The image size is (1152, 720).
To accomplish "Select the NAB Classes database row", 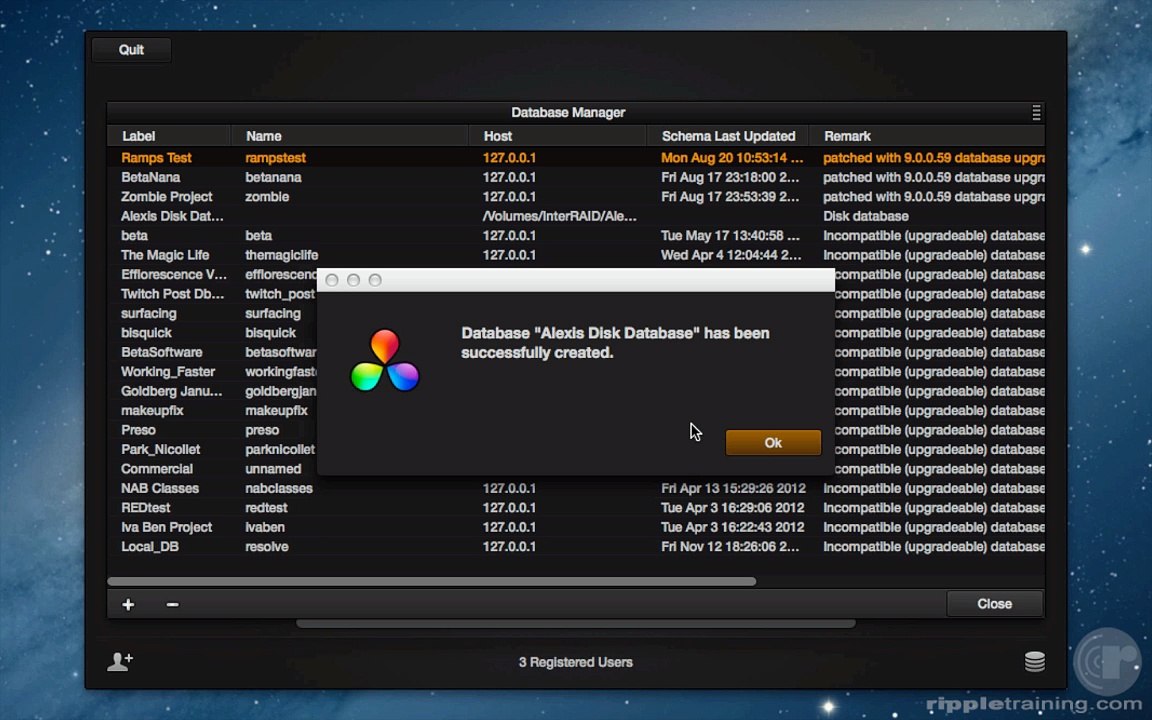I will [576, 489].
